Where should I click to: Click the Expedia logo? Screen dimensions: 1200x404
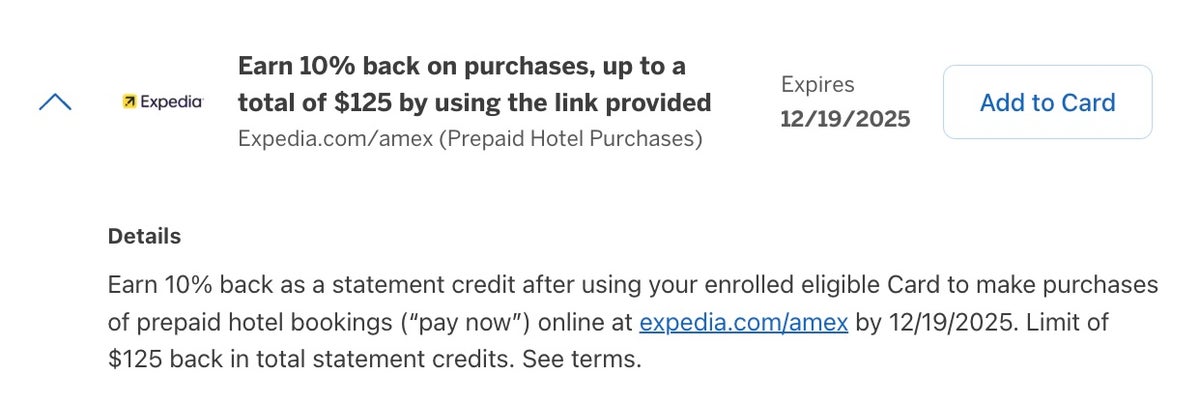pyautogui.click(x=162, y=102)
